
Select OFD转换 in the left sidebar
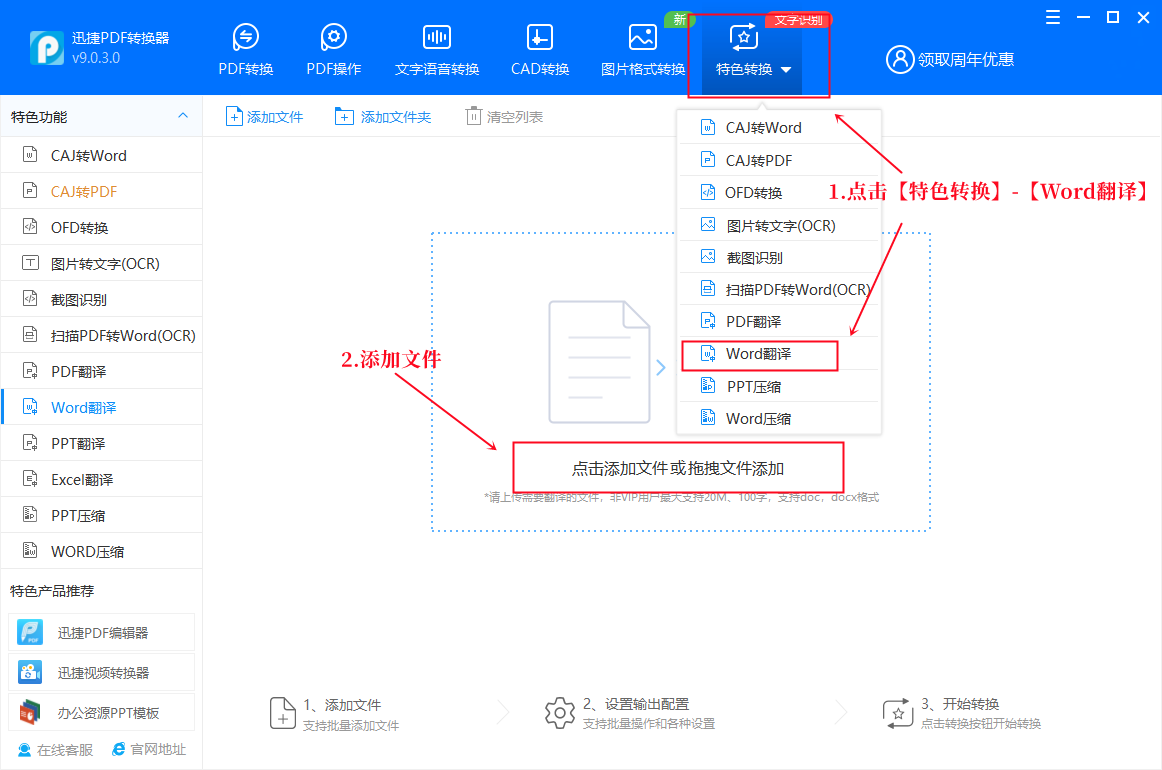point(102,228)
